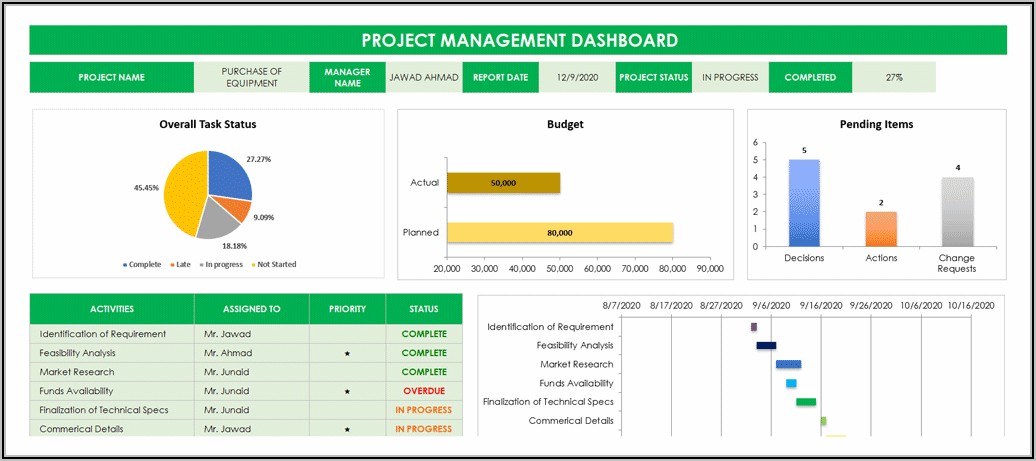Click the gray Change Requests bar

click(x=957, y=212)
